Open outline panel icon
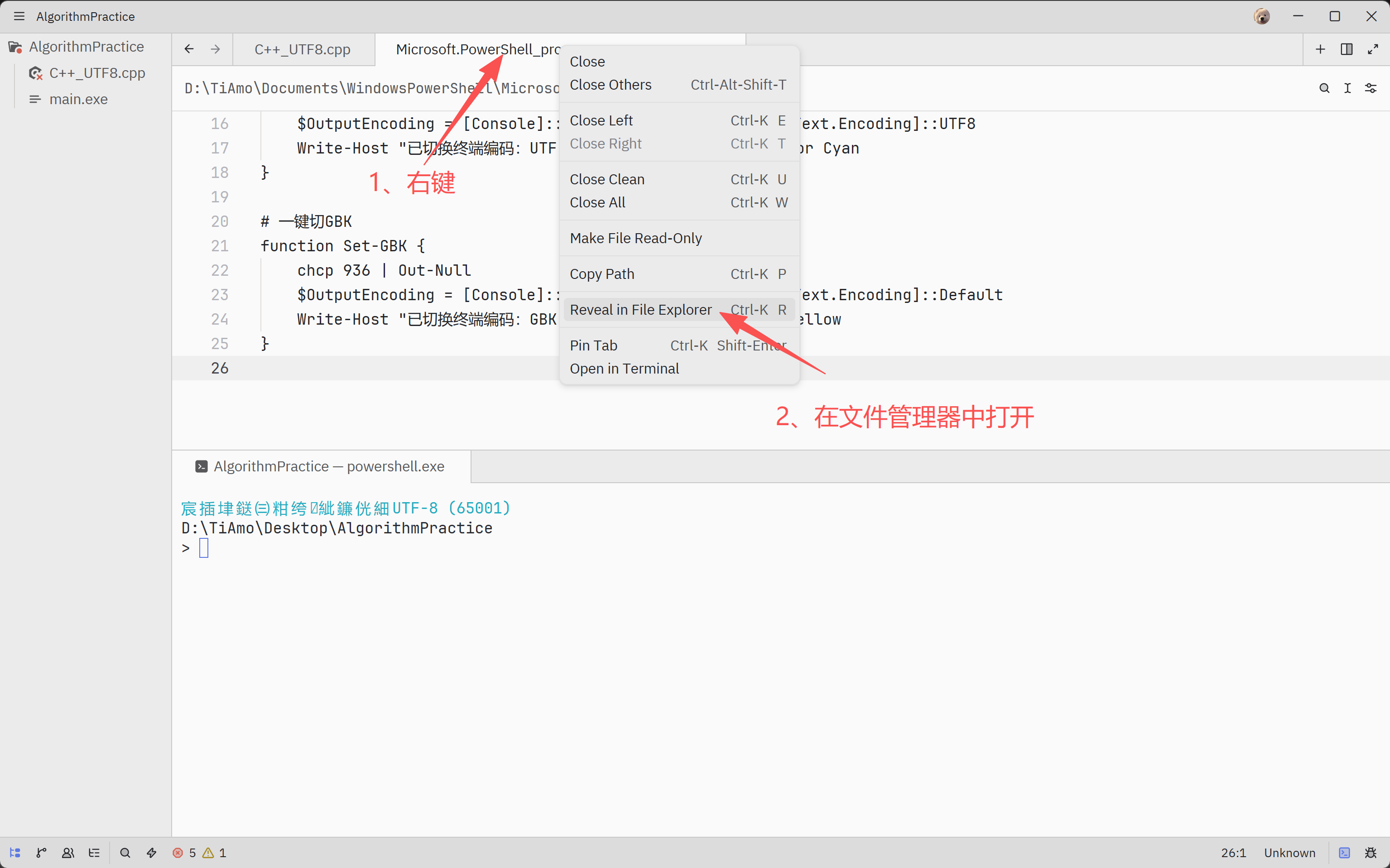 94,853
